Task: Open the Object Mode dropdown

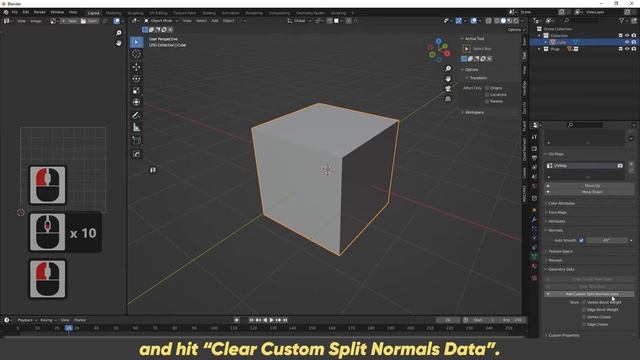Action: [161, 20]
